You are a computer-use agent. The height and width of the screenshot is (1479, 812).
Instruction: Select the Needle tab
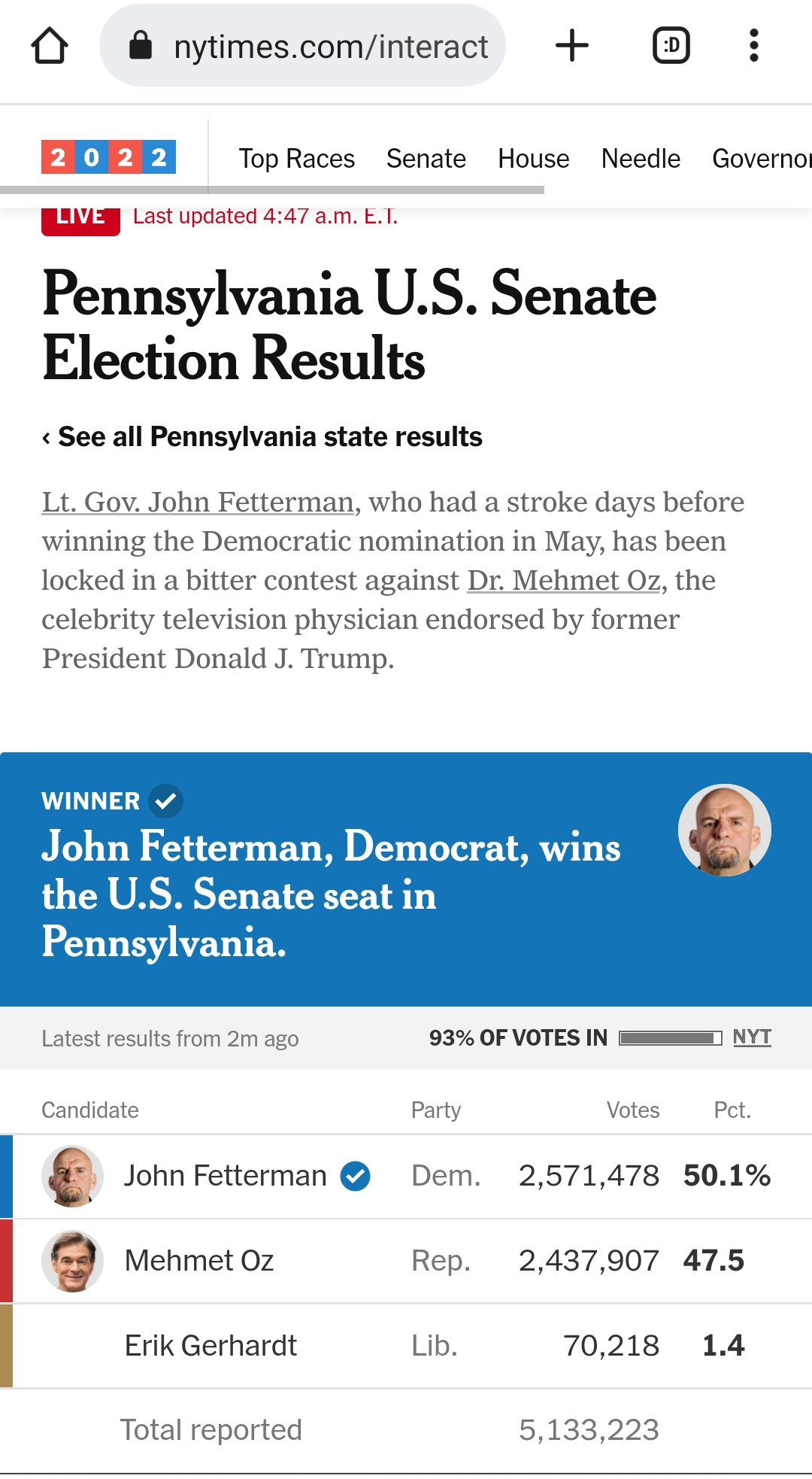click(641, 159)
